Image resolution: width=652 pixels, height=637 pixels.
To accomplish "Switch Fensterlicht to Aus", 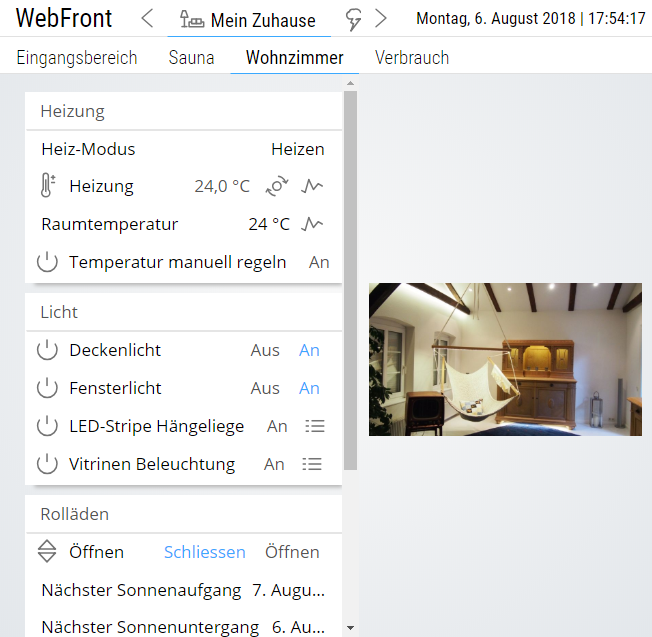I will (x=265, y=388).
